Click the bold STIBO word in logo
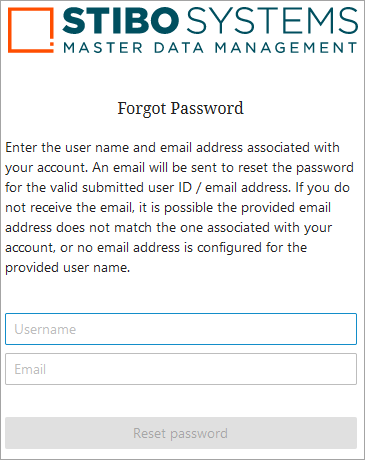 (121, 21)
